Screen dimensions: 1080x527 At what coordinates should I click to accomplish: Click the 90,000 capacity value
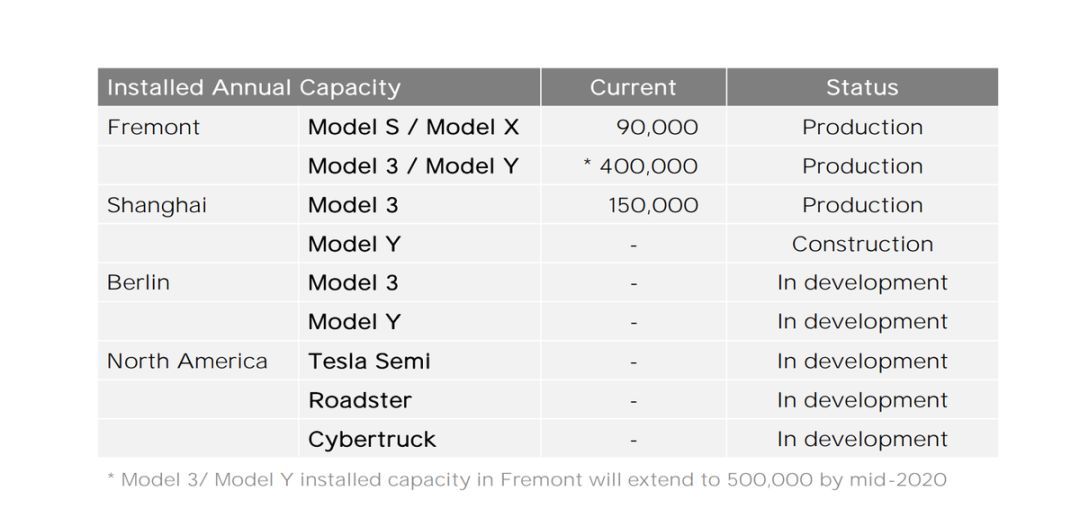pos(656,127)
